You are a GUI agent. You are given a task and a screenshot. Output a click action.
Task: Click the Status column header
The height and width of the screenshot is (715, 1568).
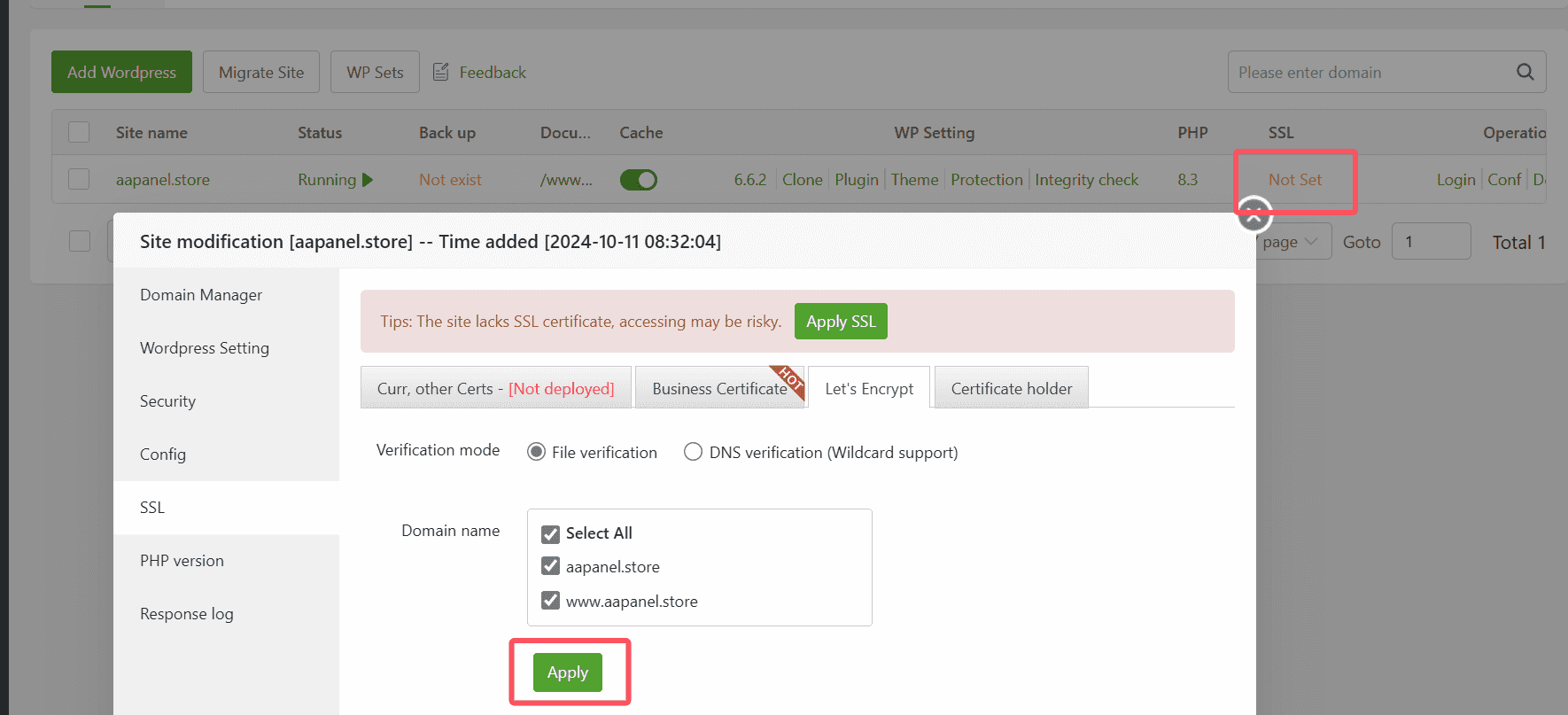[320, 133]
